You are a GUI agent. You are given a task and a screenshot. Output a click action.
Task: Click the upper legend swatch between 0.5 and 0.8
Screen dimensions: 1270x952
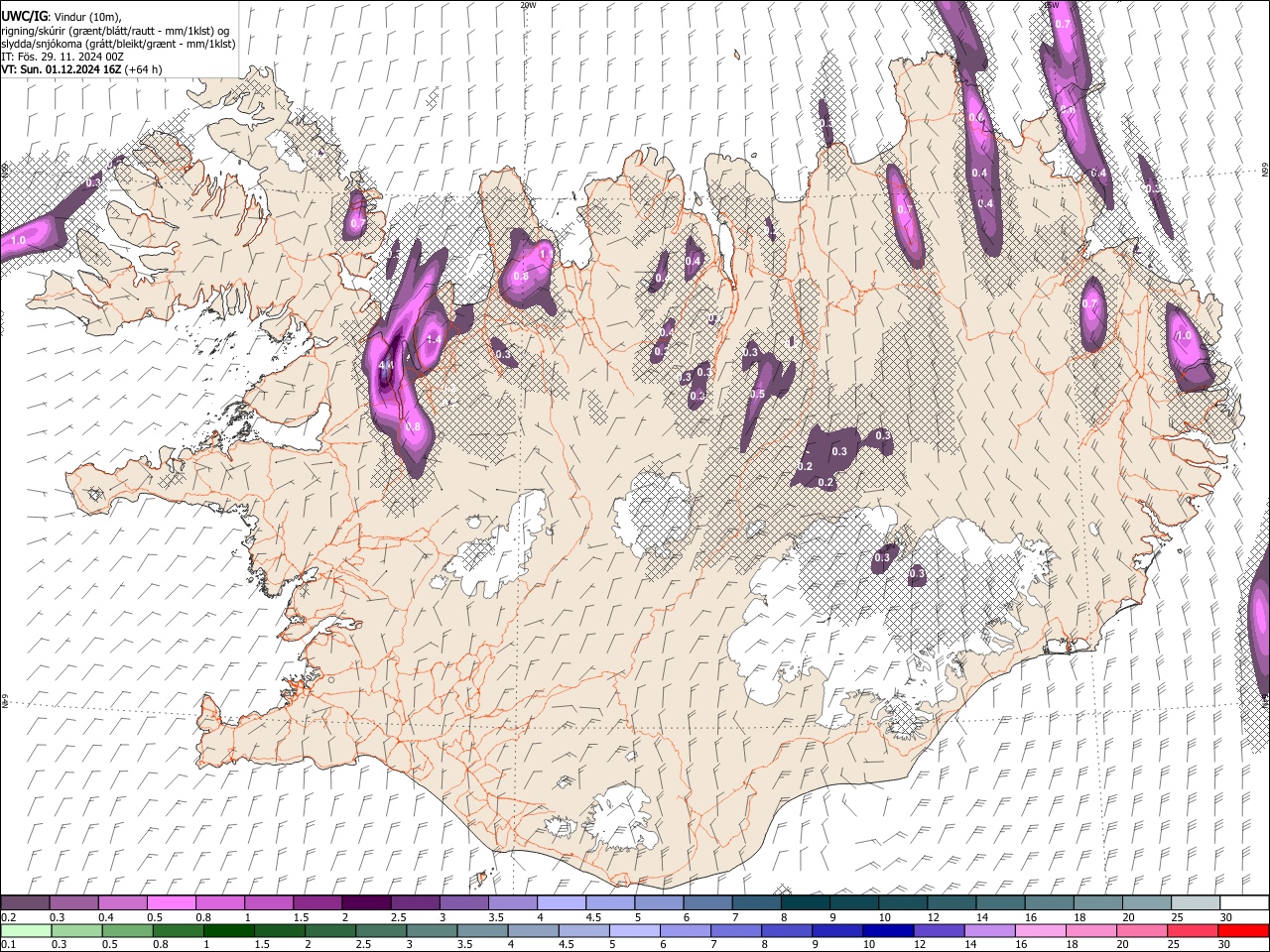tap(171, 902)
